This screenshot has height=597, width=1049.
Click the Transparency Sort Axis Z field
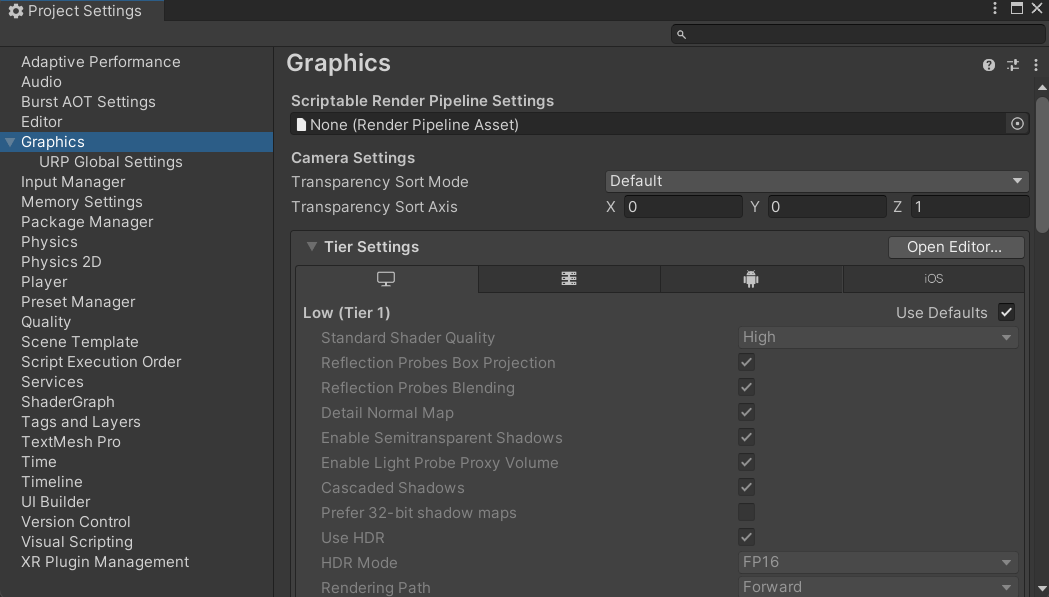pyautogui.click(x=969, y=207)
